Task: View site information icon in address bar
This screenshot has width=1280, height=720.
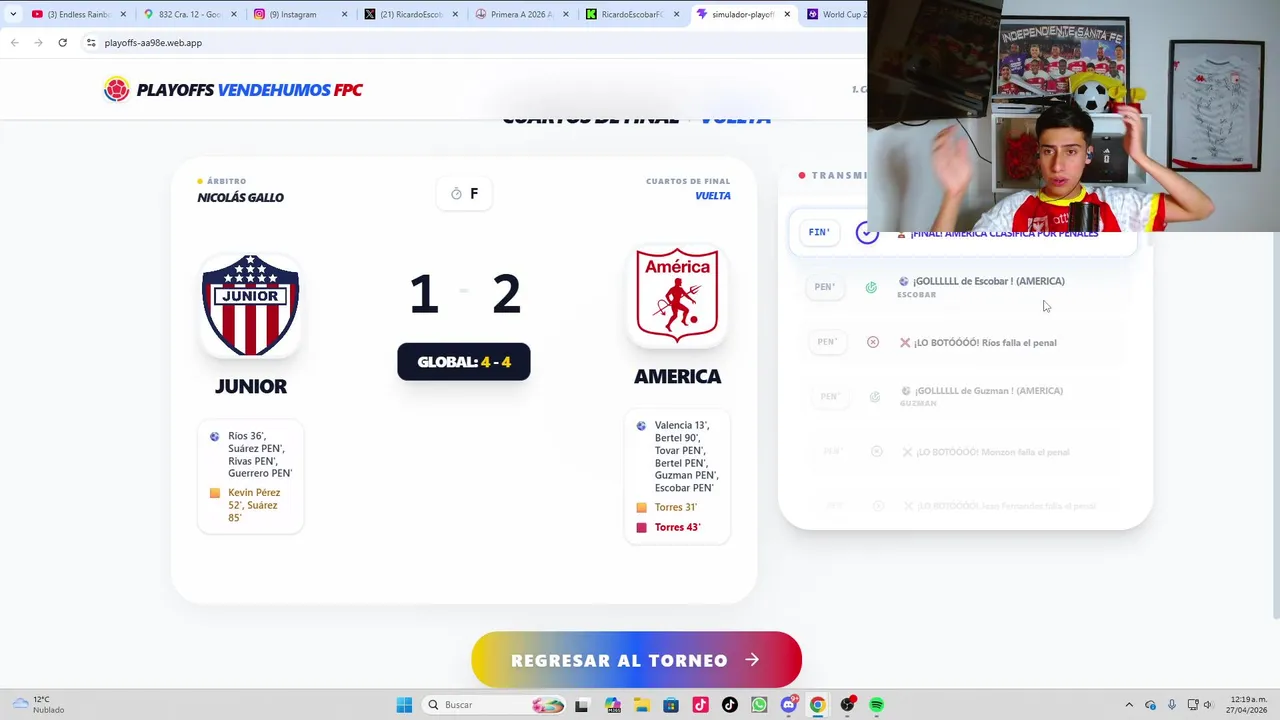Action: (91, 43)
